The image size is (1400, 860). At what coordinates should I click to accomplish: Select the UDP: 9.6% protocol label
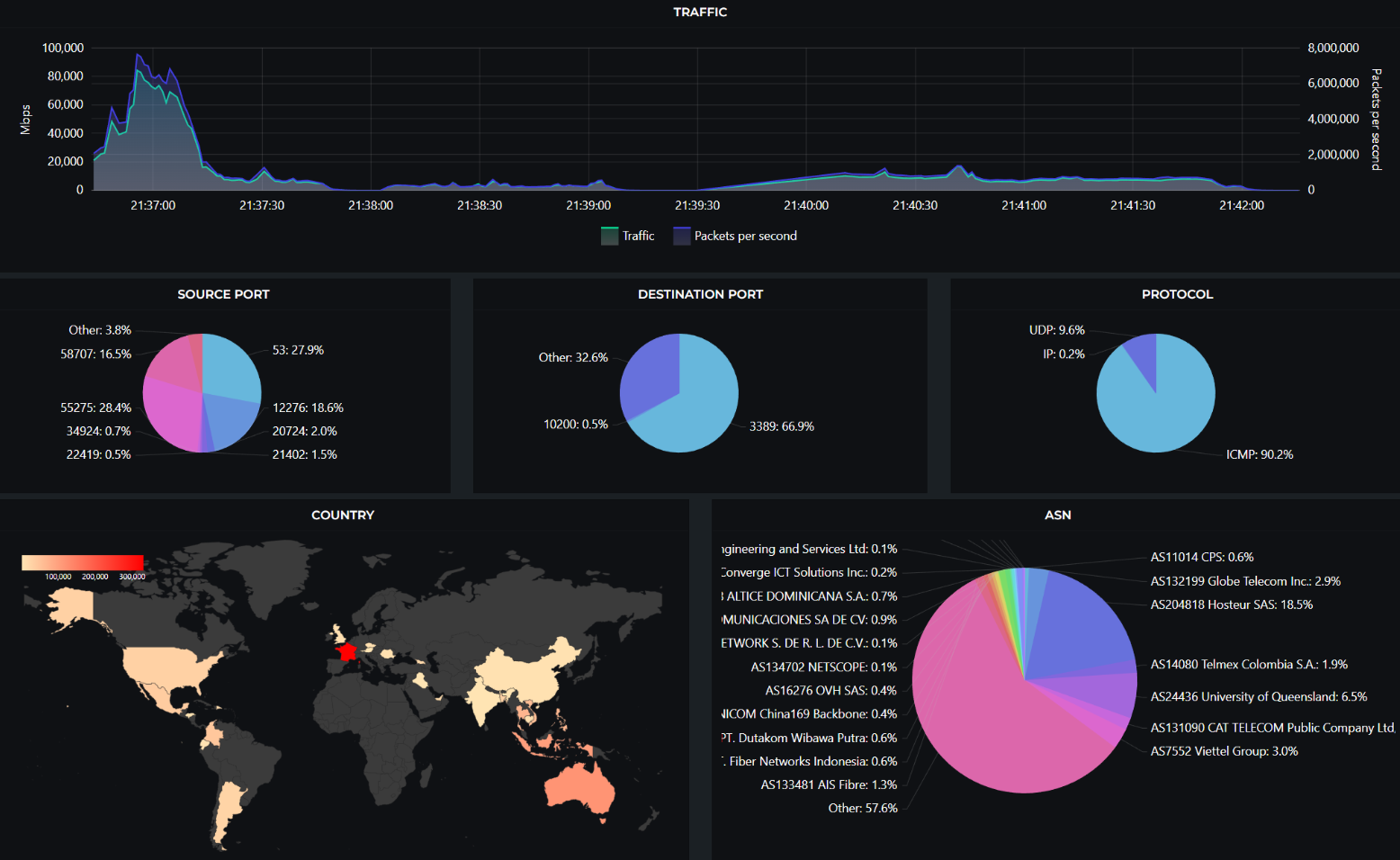pyautogui.click(x=1056, y=330)
